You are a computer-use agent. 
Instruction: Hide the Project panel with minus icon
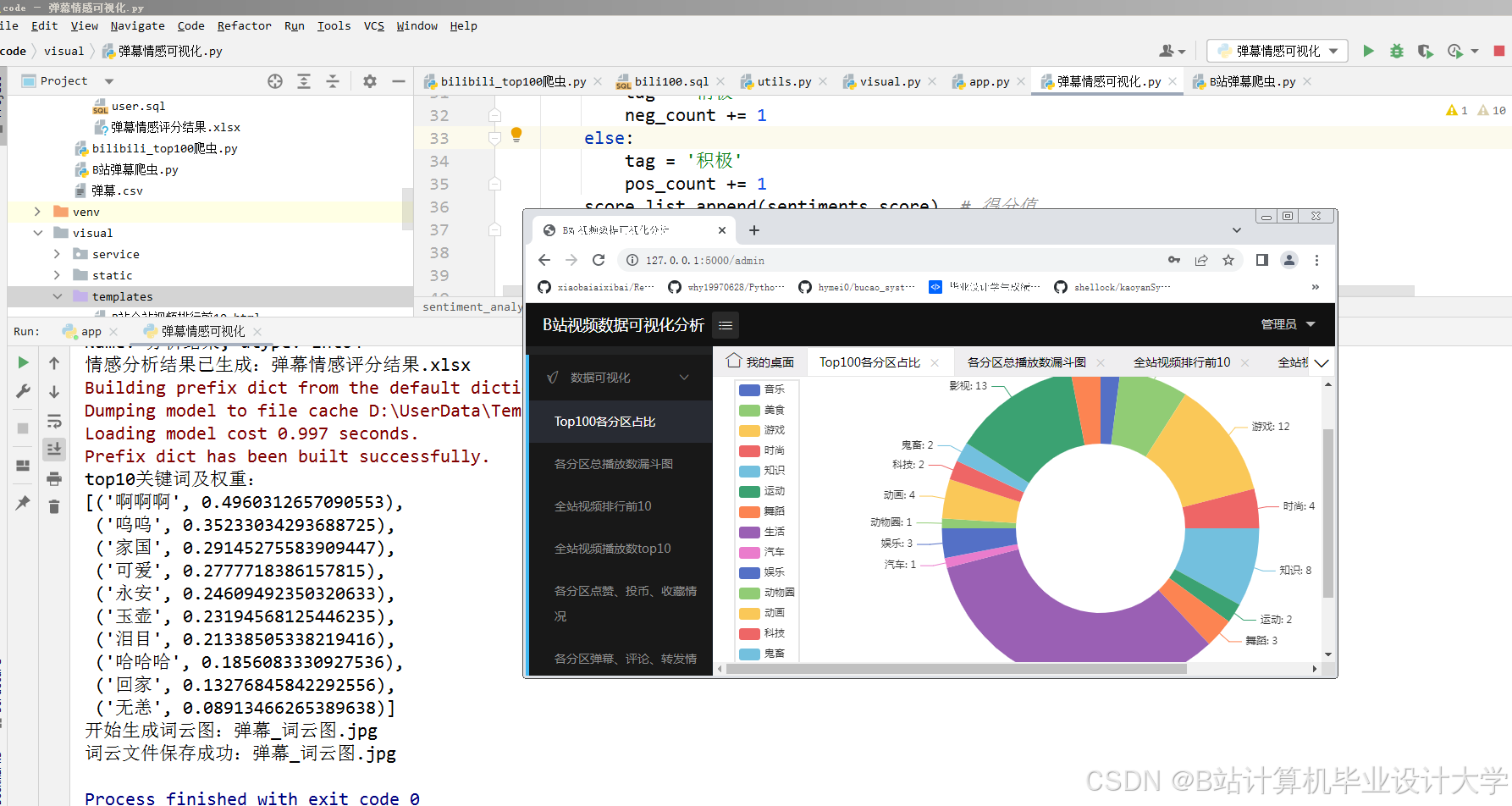[x=399, y=81]
